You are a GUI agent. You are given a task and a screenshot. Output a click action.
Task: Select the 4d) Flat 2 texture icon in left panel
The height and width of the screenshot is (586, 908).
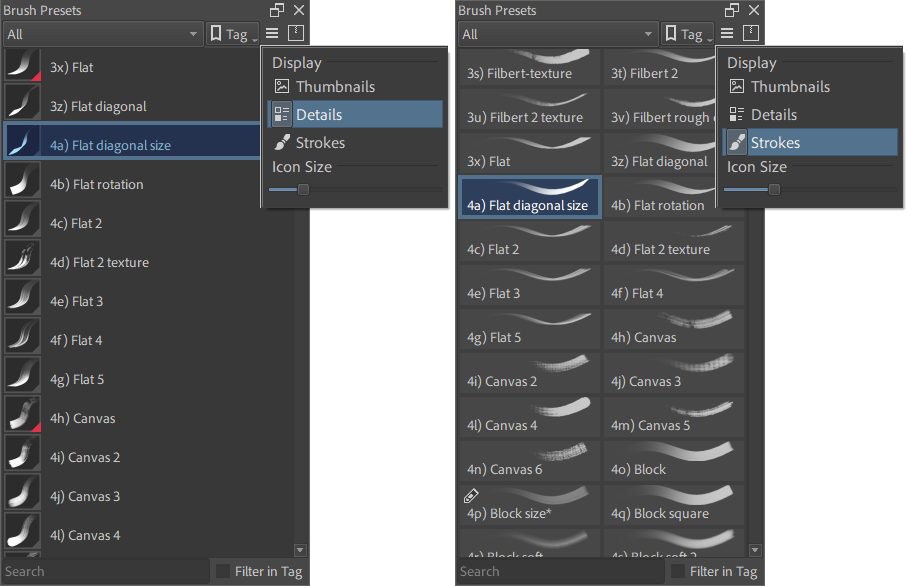point(23,259)
